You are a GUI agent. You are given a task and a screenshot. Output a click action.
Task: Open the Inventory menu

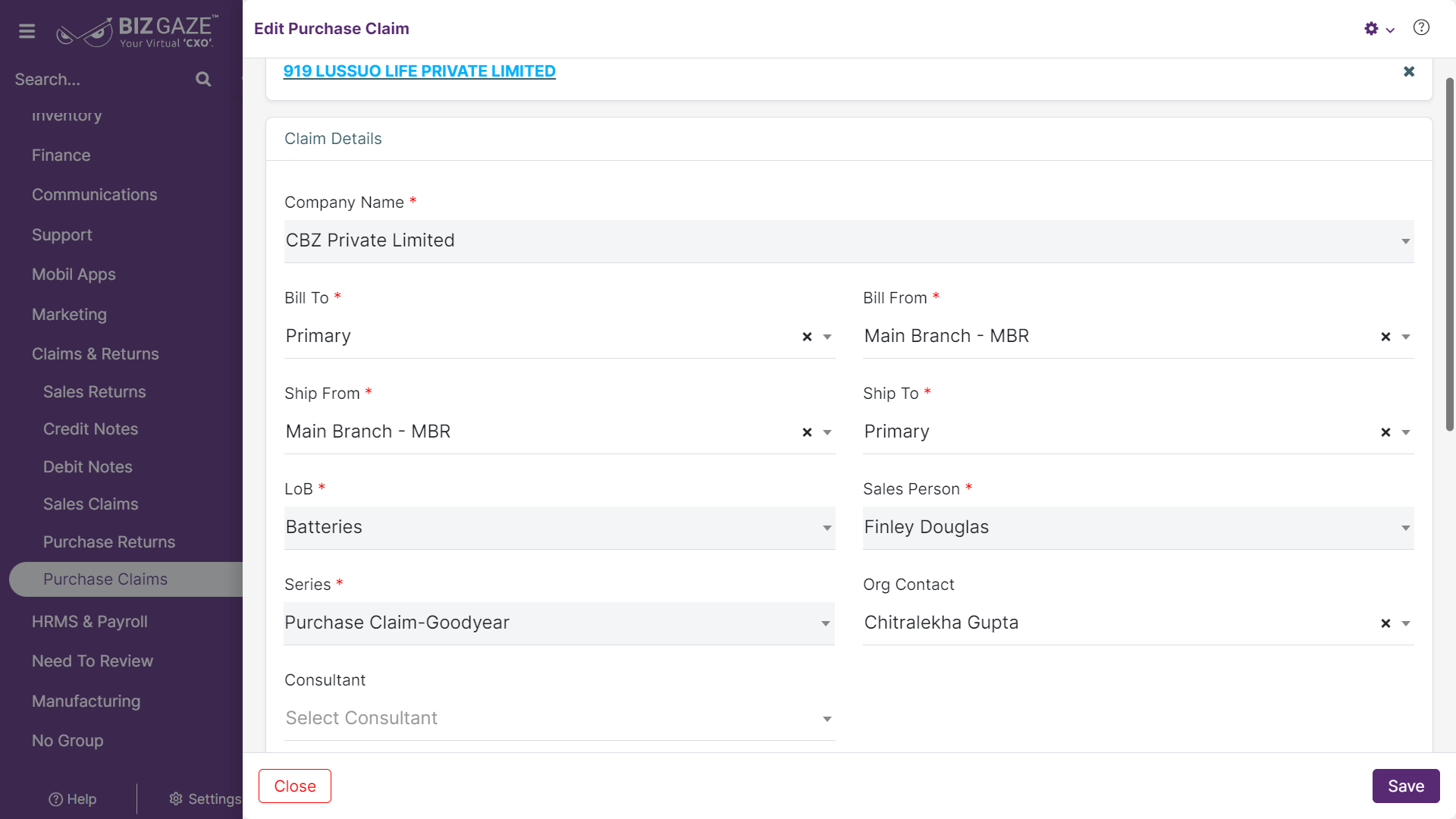(67, 115)
